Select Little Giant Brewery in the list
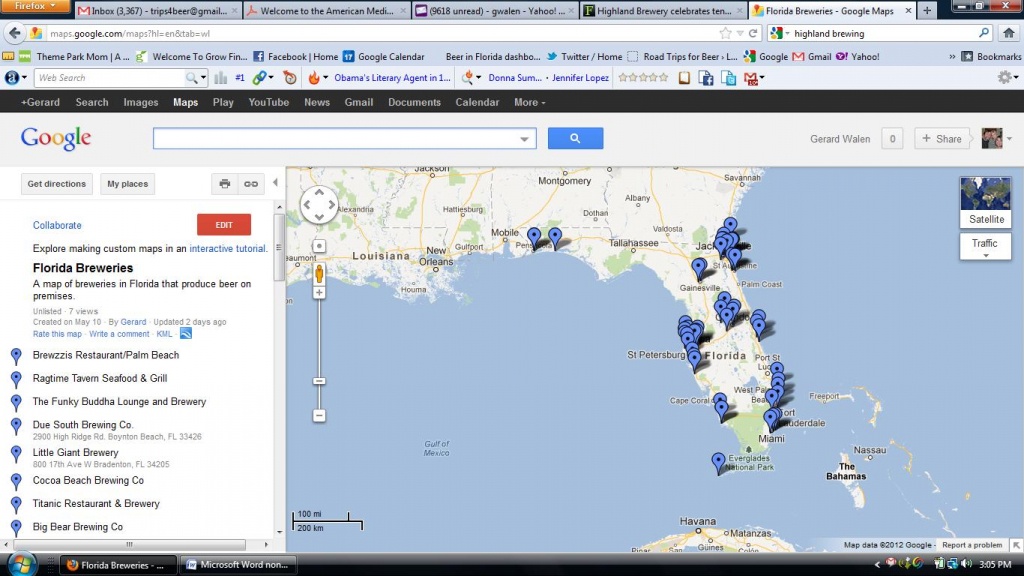 tap(76, 453)
